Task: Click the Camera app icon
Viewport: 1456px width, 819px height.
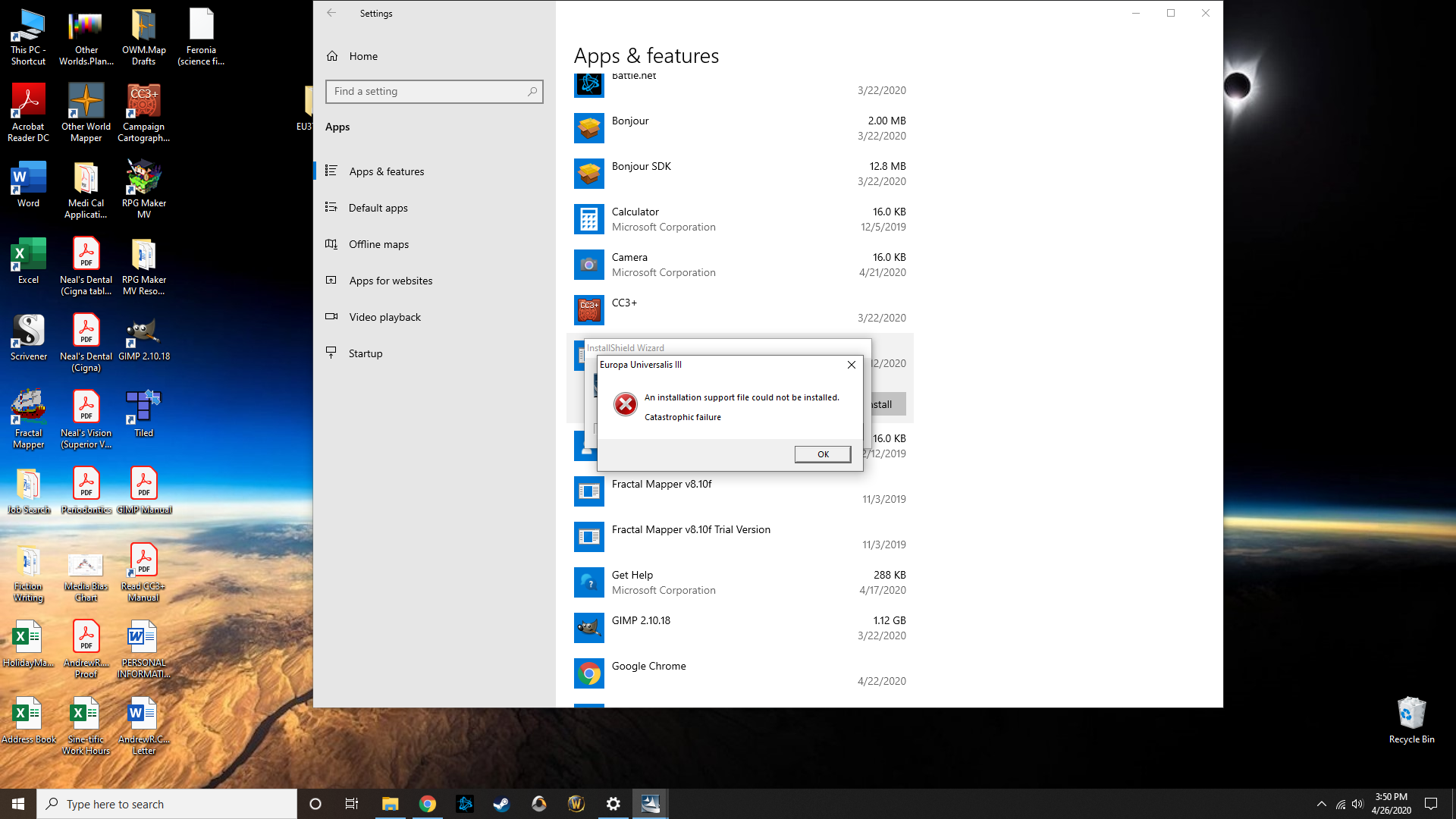Action: (x=589, y=265)
